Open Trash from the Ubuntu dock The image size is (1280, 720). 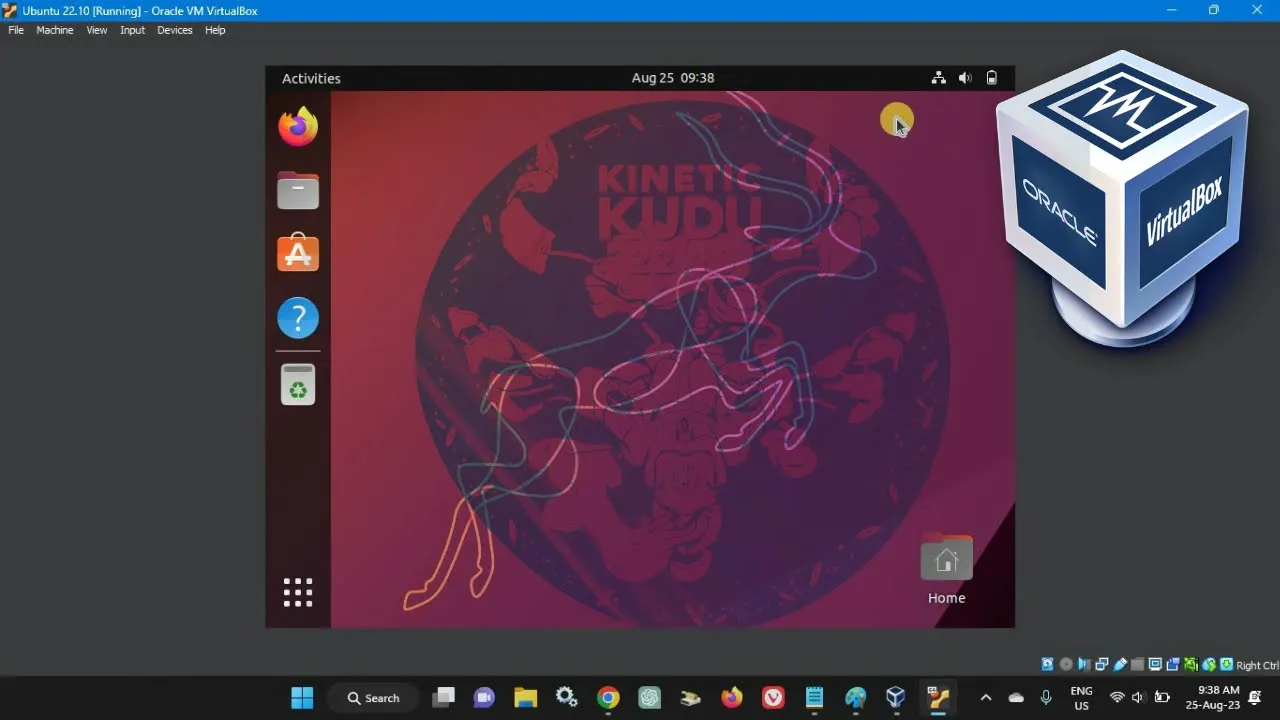(x=298, y=385)
